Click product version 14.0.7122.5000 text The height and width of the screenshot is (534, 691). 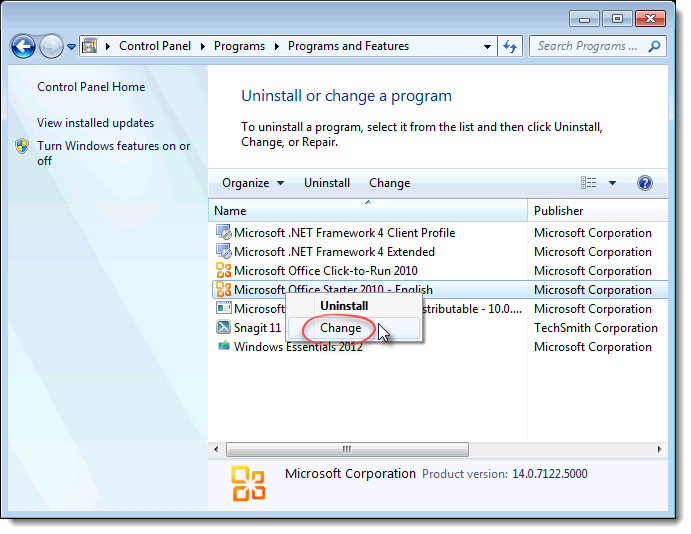click(x=550, y=474)
